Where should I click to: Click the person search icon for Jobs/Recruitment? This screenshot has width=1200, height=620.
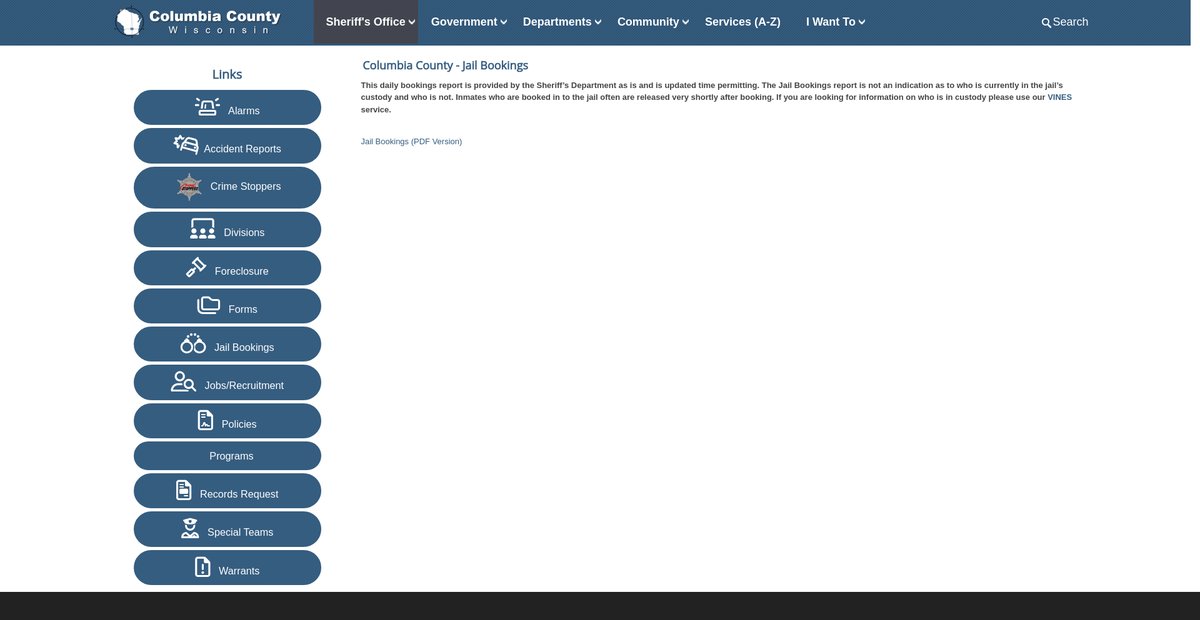(x=183, y=382)
